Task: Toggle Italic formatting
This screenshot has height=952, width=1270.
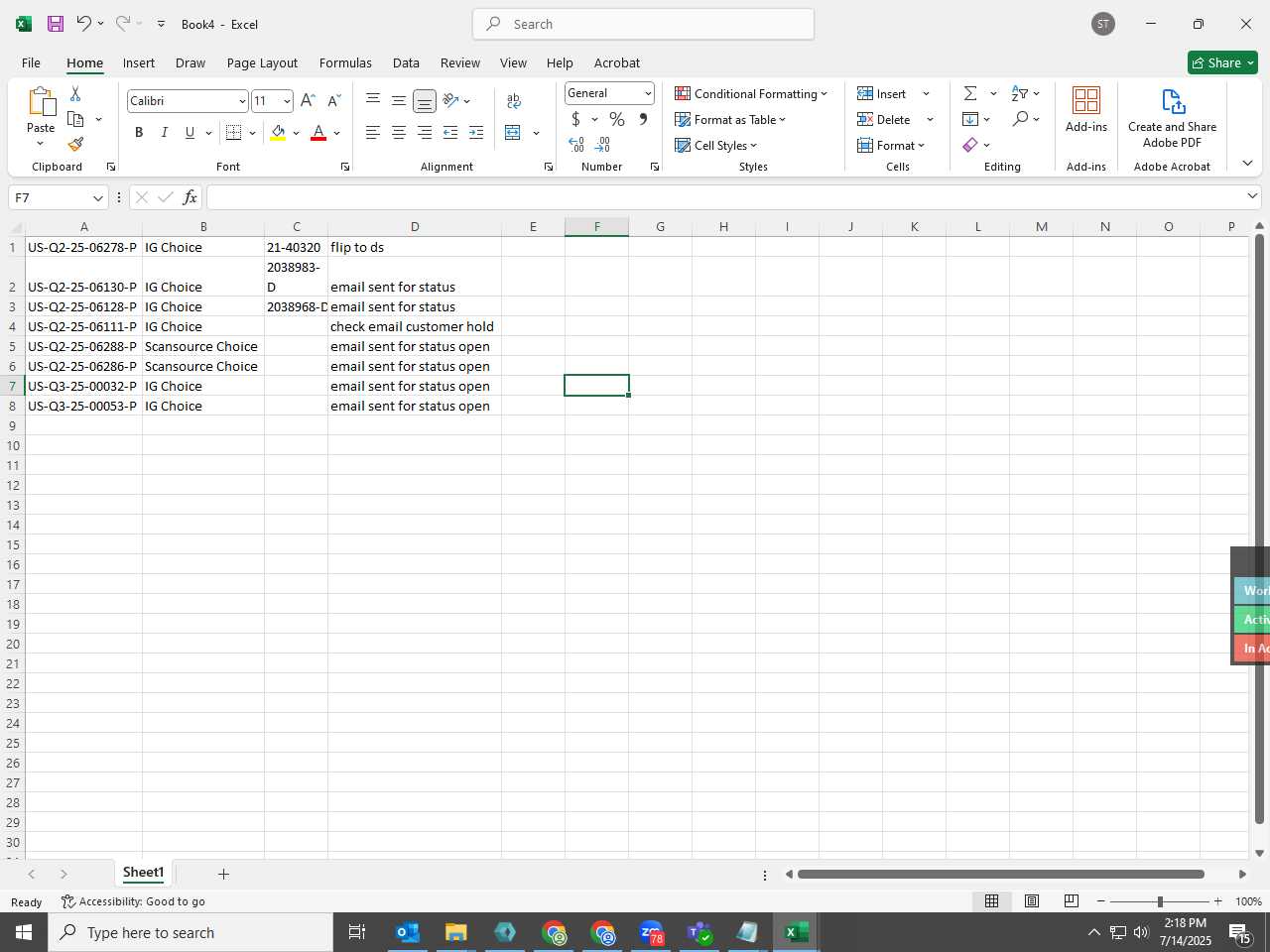Action: click(x=164, y=133)
